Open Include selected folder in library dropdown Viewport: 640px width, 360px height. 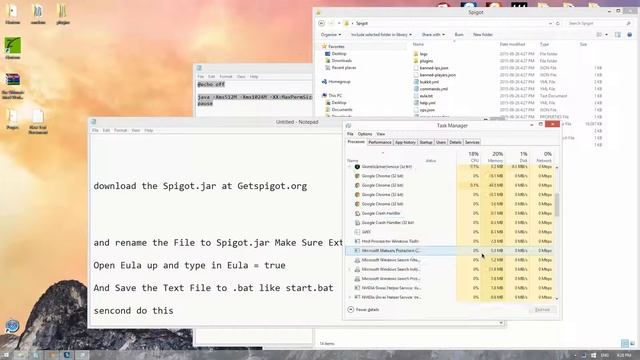pos(381,35)
